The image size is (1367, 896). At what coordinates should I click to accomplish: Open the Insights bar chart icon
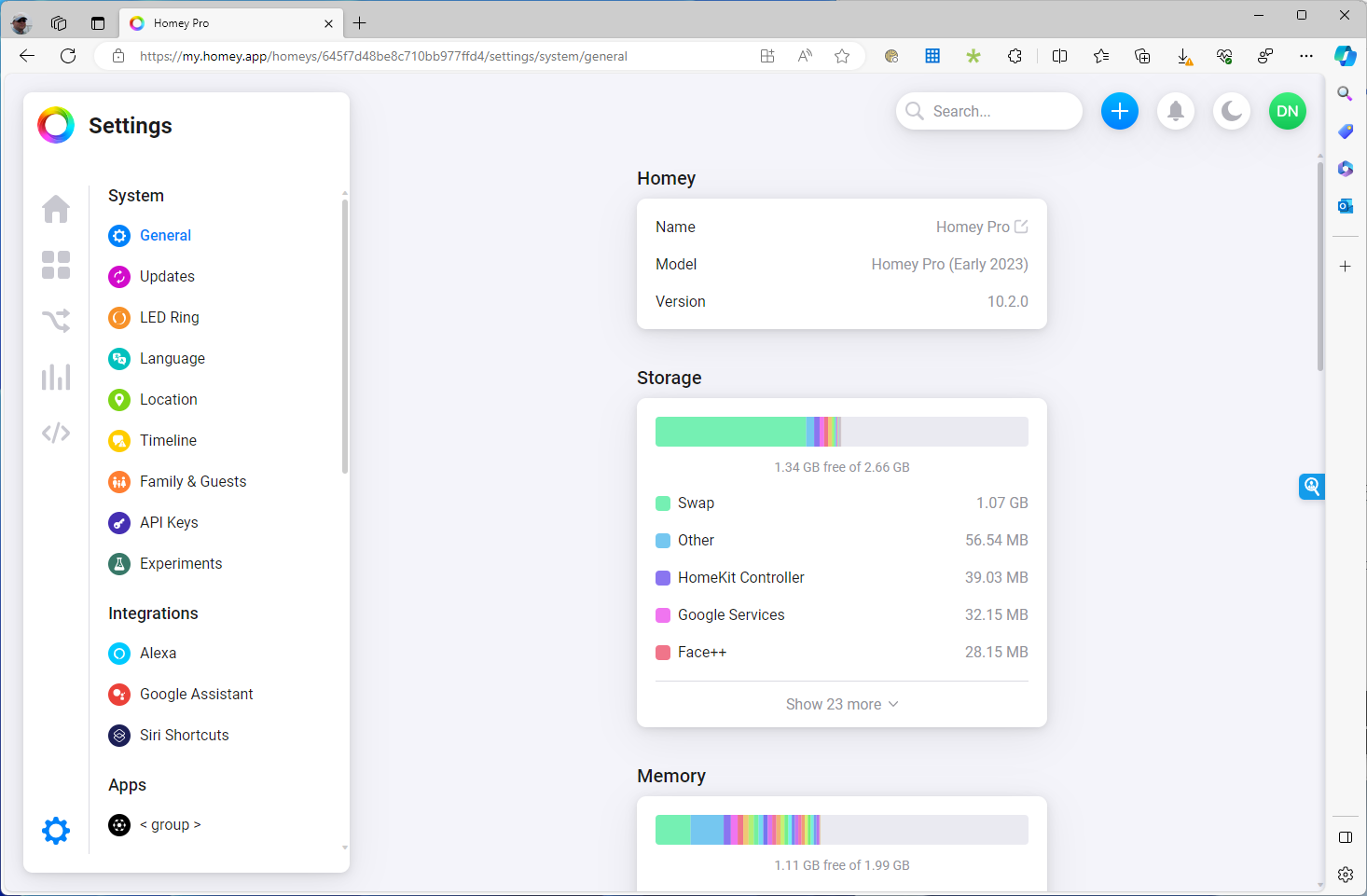(x=56, y=377)
